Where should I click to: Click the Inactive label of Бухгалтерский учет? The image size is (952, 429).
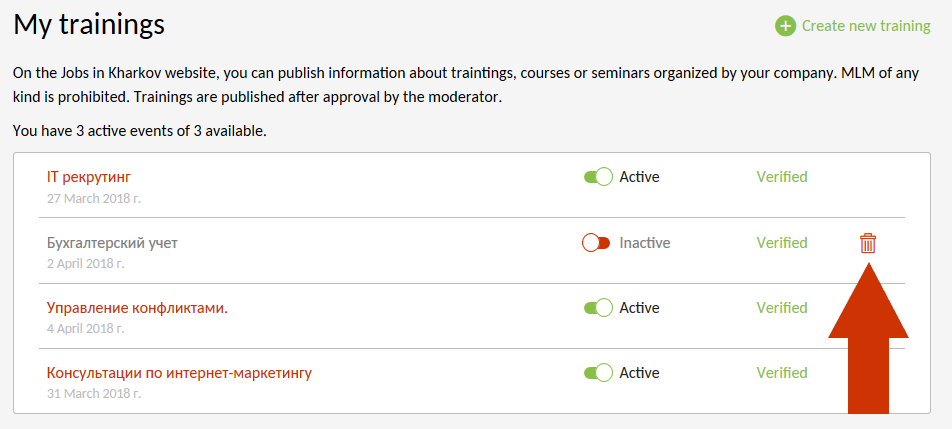tap(645, 243)
